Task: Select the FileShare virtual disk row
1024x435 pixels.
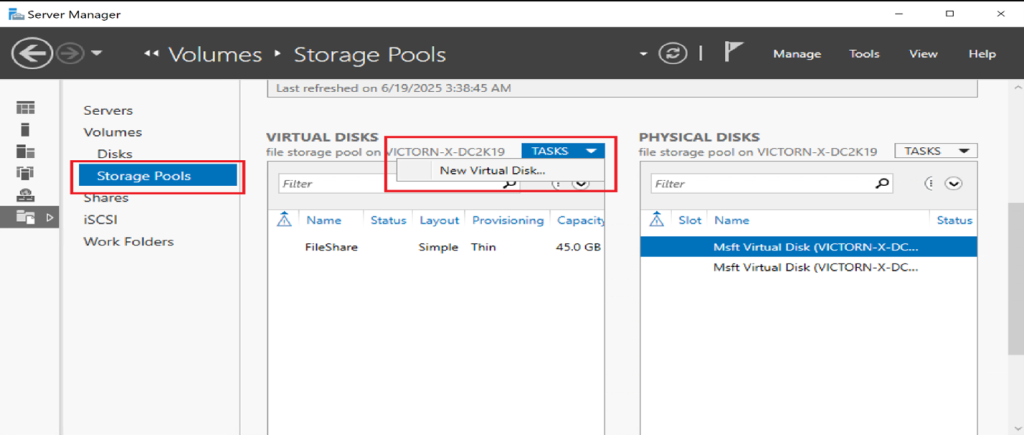Action: (x=331, y=247)
